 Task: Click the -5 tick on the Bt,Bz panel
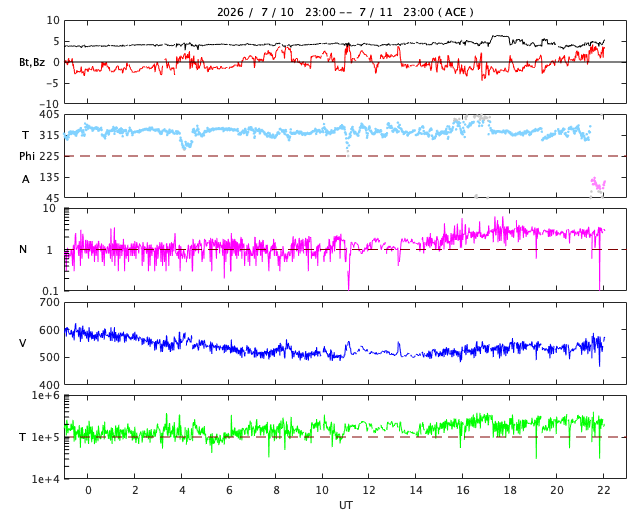point(53,83)
